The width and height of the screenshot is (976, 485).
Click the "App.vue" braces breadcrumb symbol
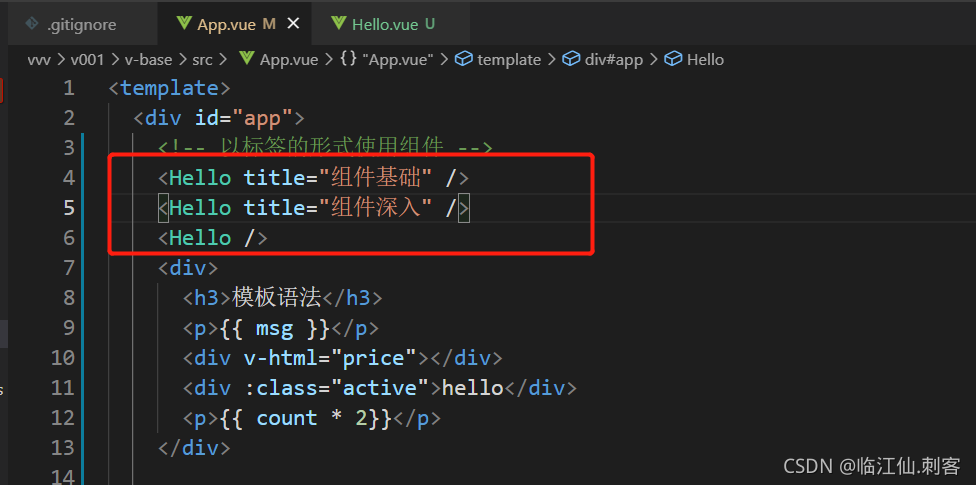(x=398, y=60)
